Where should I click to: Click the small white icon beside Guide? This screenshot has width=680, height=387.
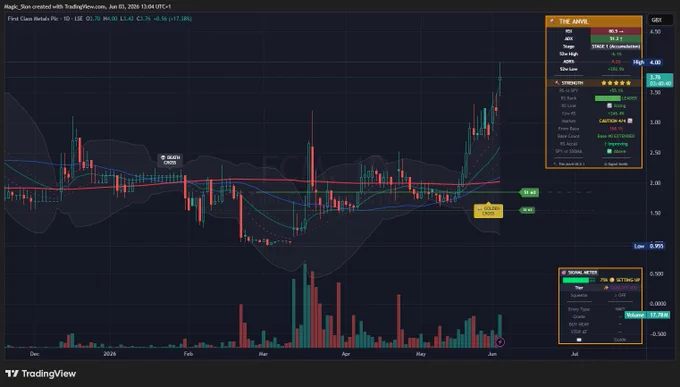coord(579,340)
